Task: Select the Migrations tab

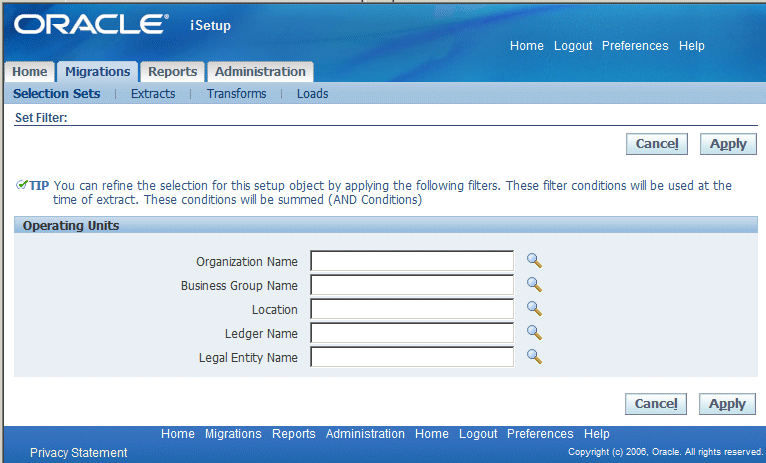Action: (98, 72)
